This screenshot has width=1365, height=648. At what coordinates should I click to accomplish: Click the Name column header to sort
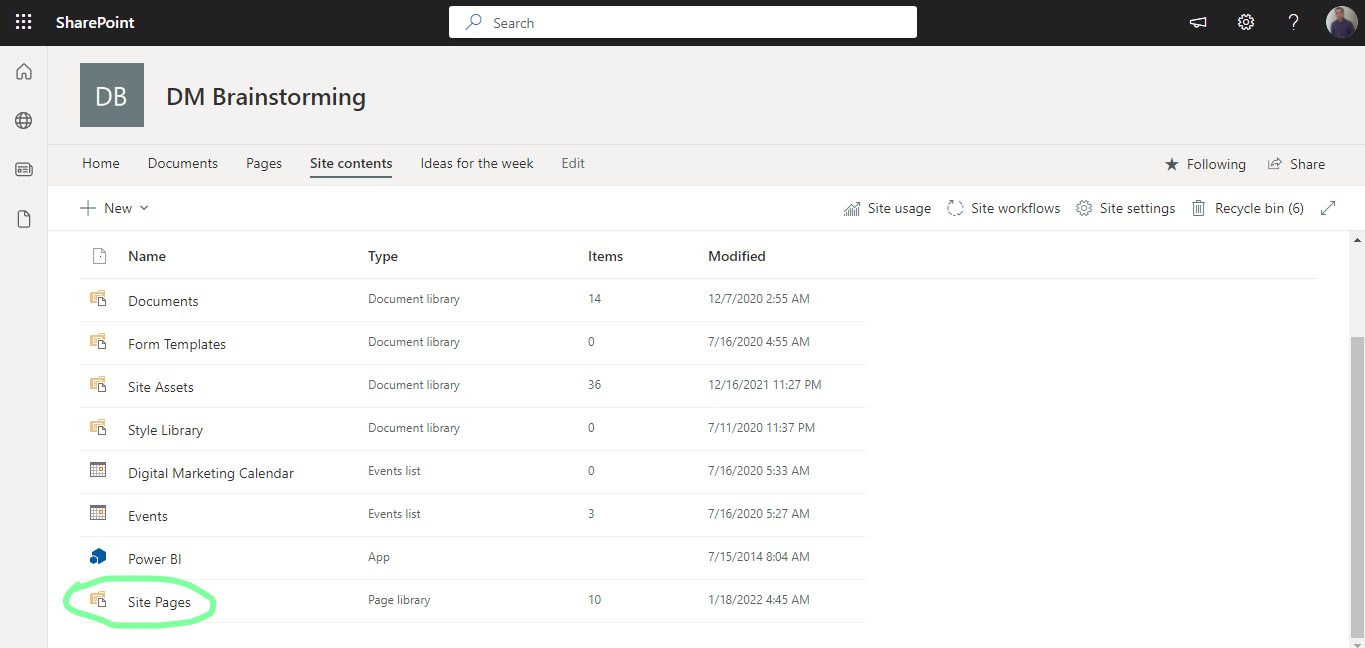146,256
